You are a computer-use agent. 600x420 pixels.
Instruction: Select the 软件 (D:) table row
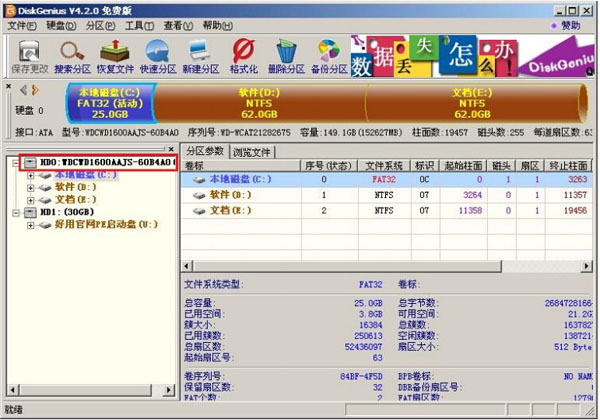pos(386,195)
